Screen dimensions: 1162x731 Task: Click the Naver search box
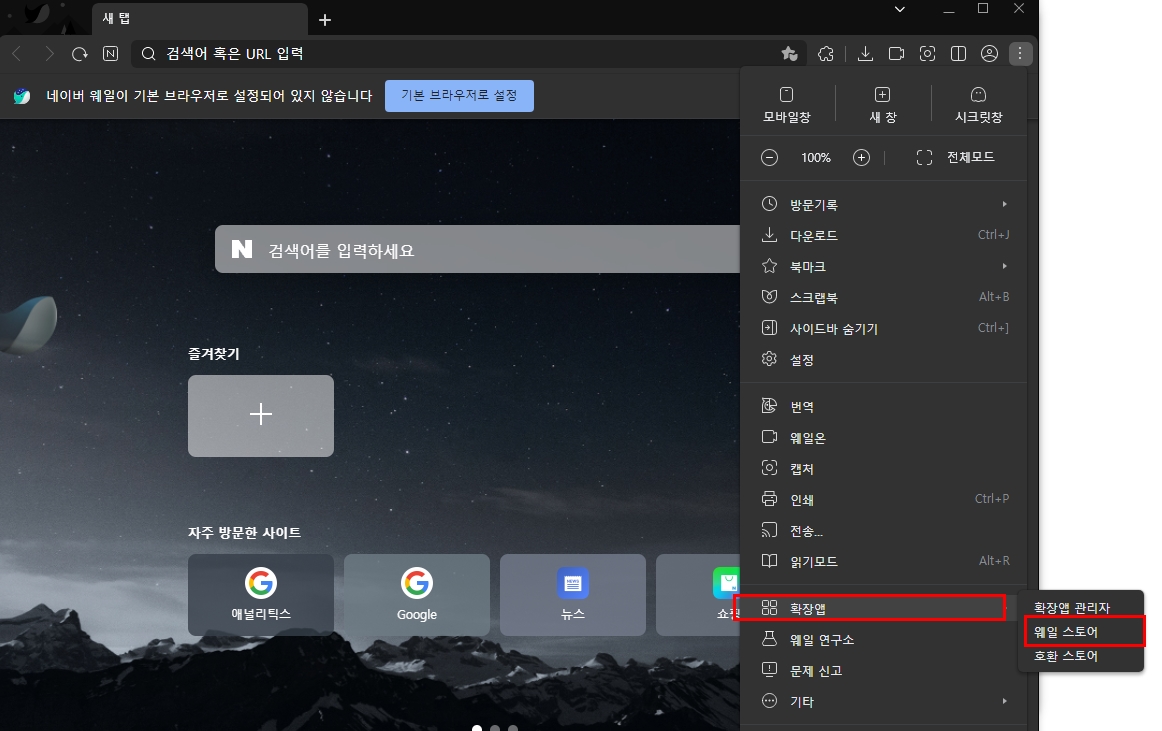477,249
